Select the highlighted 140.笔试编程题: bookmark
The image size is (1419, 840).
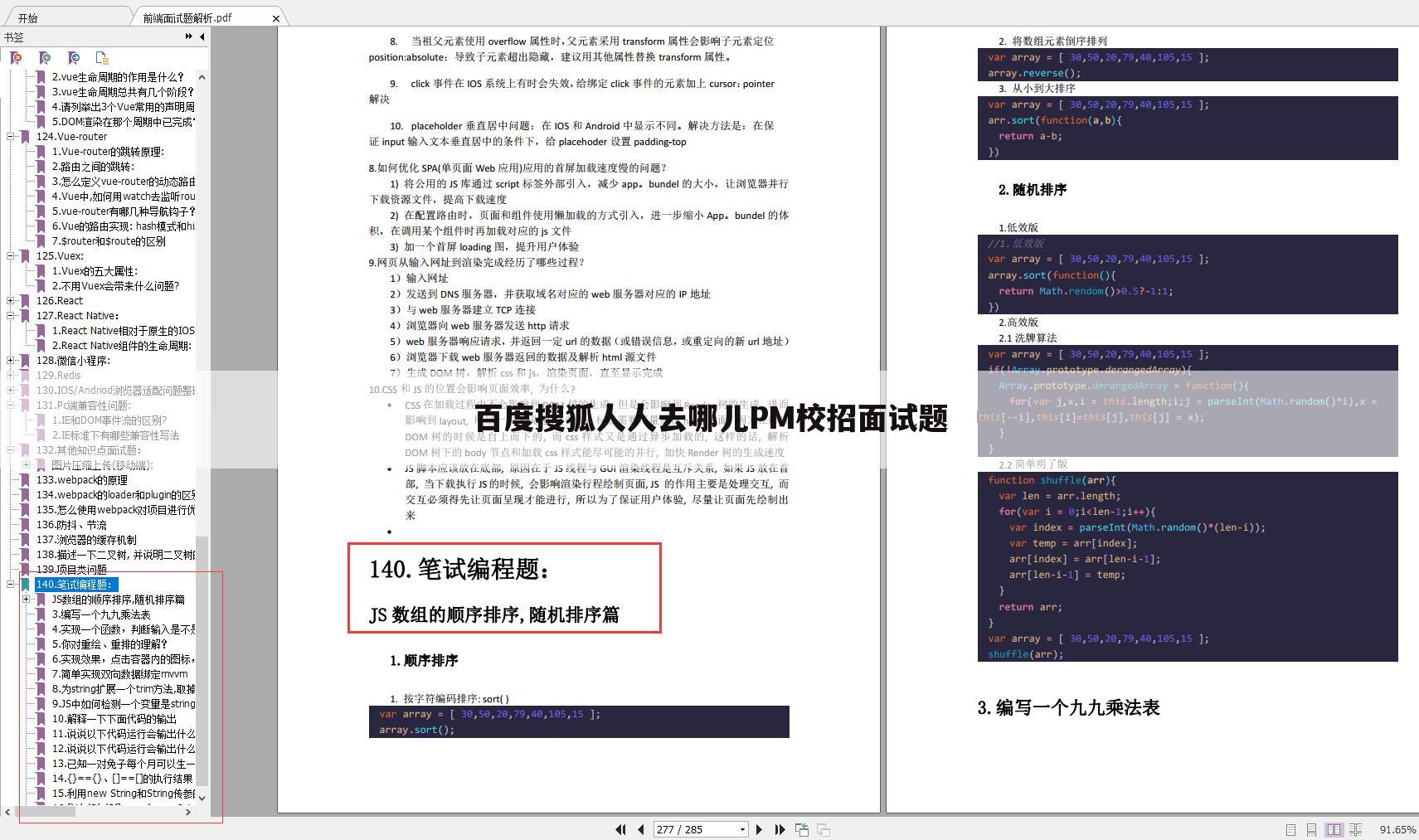tap(75, 585)
